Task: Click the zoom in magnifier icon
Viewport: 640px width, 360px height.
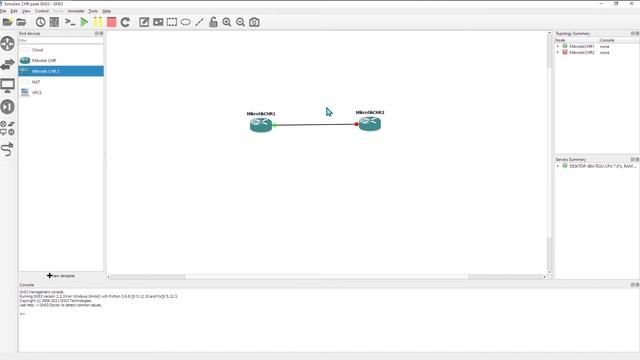Action: coord(227,22)
